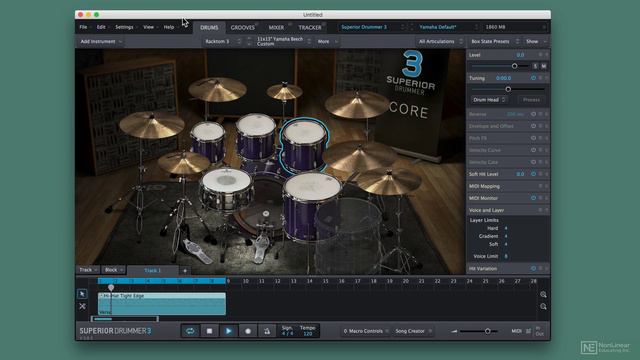640x360 pixels.
Task: Open the Drum Head dropdown
Action: [x=489, y=100]
